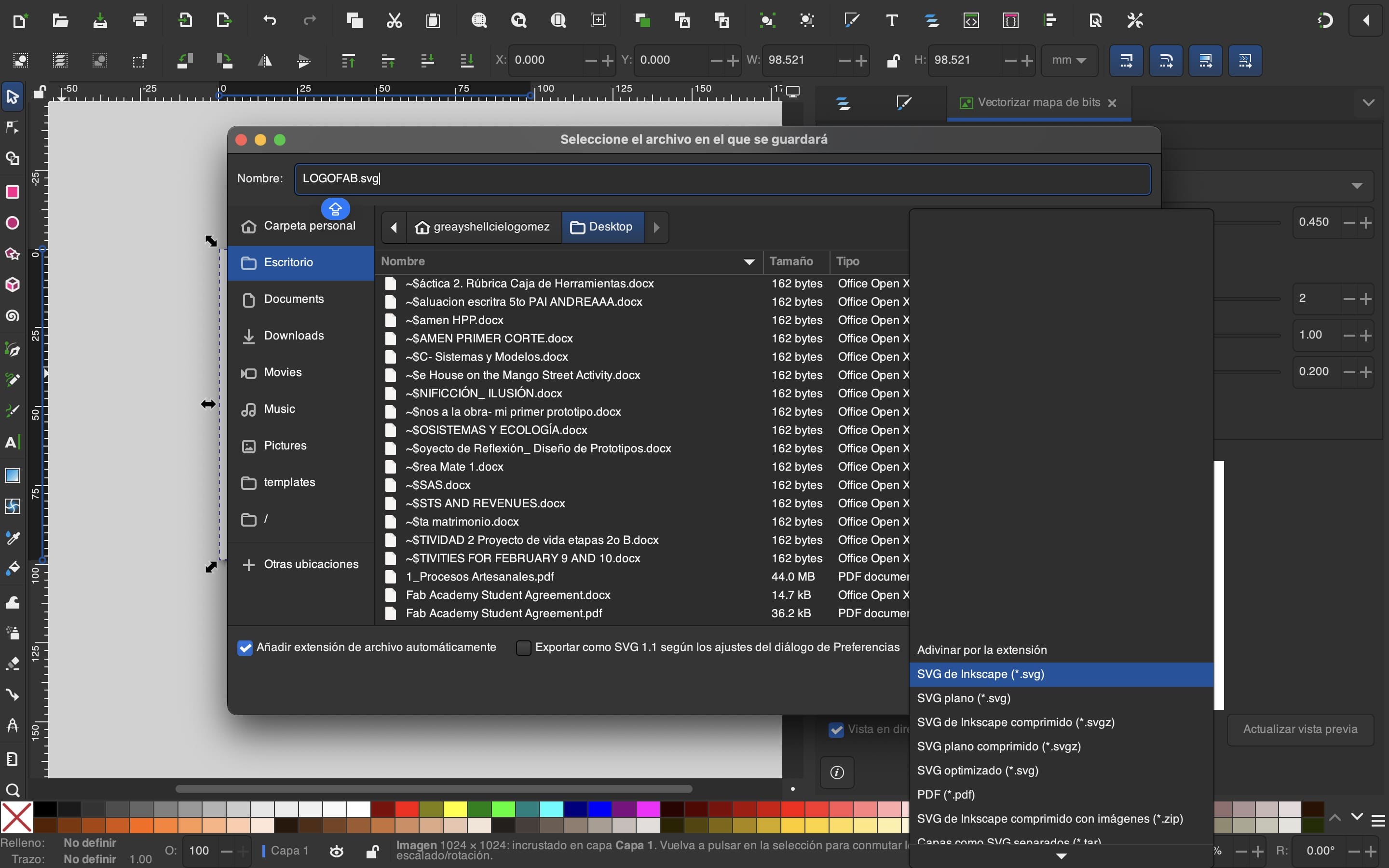Activate the Eraser tool
The image size is (1389, 868).
click(x=12, y=664)
